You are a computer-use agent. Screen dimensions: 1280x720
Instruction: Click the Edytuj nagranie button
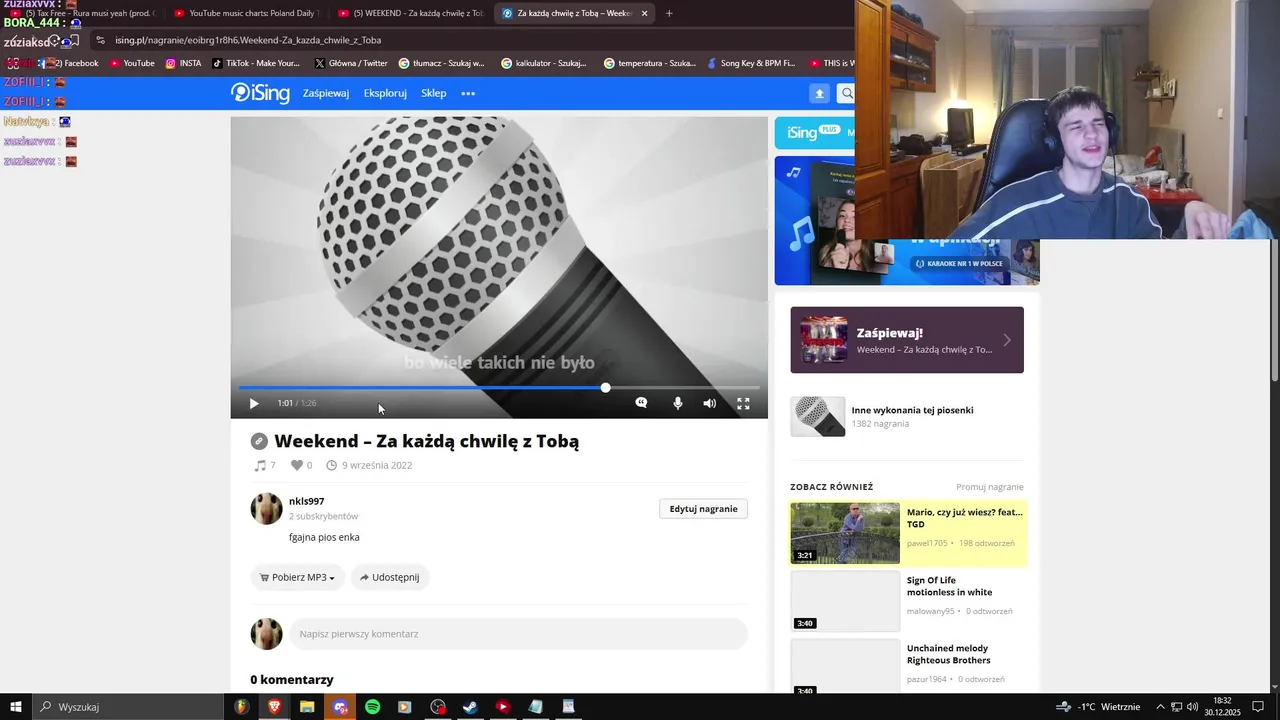tap(703, 509)
